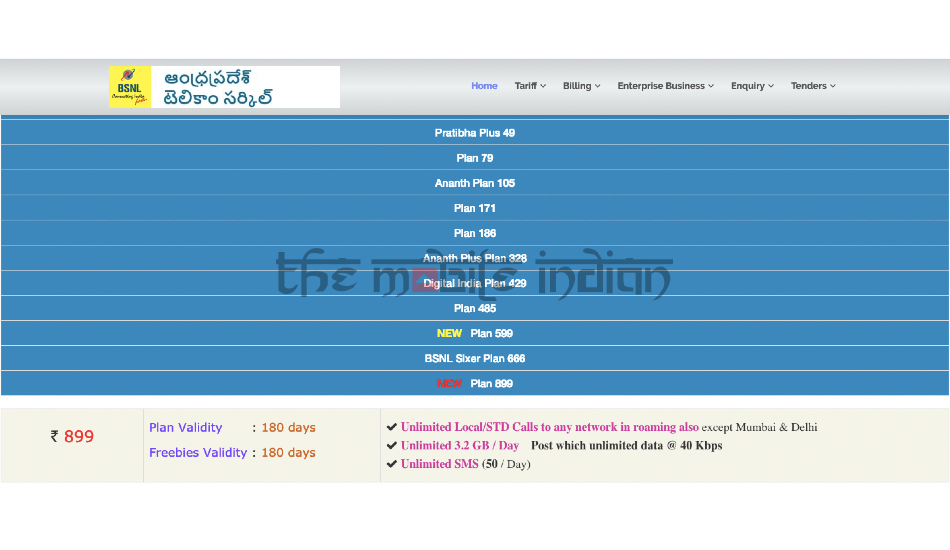This screenshot has width=950, height=550.
Task: Click the Plan Validity label
Action: click(x=185, y=427)
